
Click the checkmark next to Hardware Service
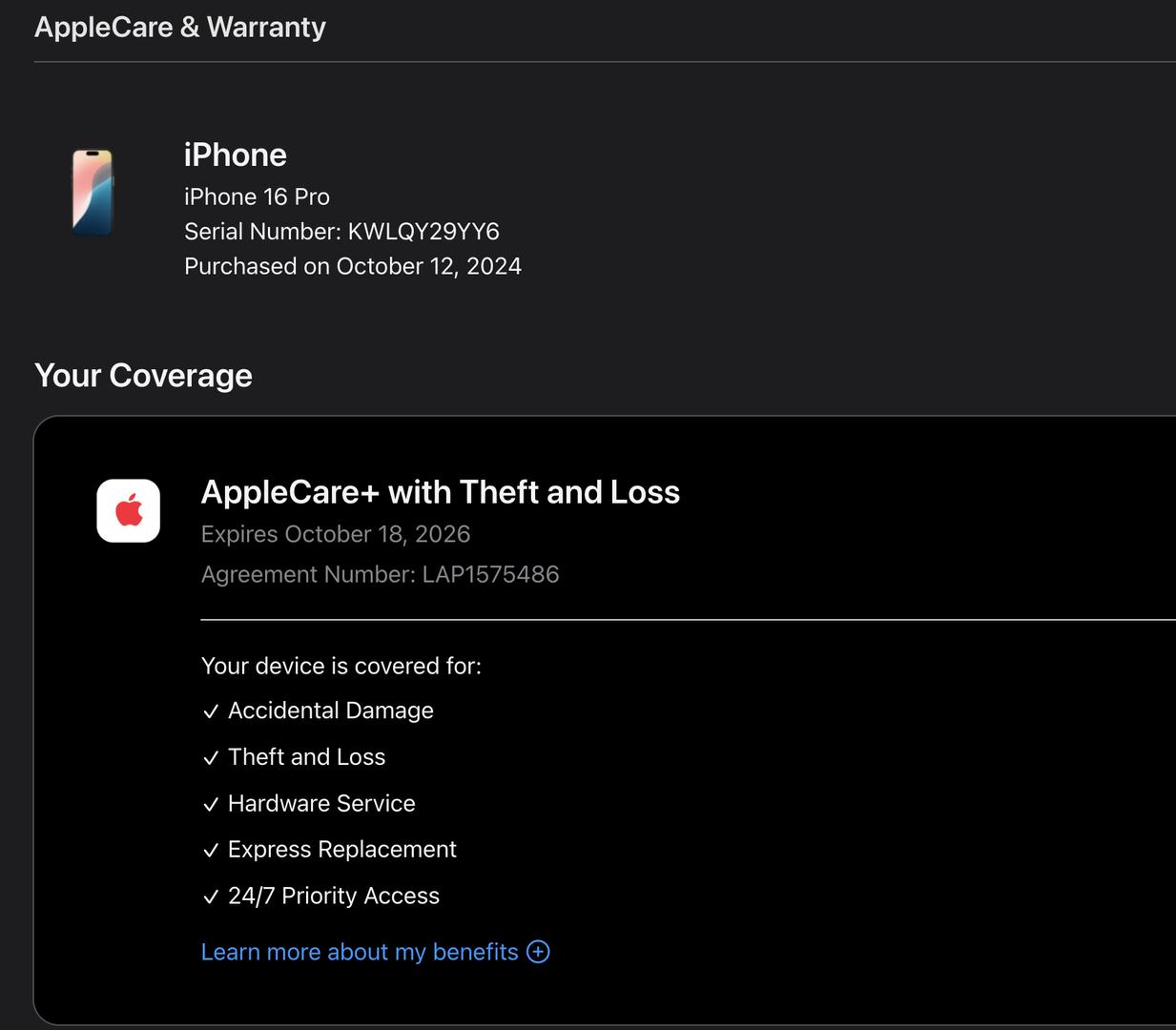click(x=211, y=805)
